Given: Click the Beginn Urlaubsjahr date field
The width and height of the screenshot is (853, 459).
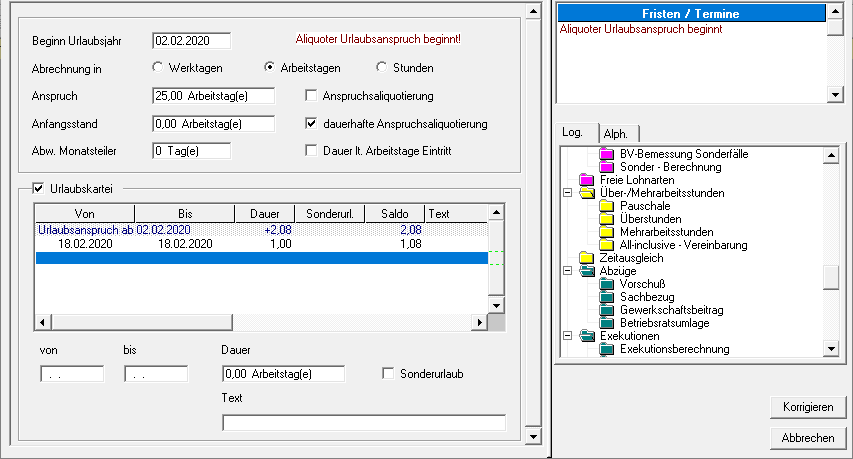Looking at the screenshot, I should [x=191, y=41].
